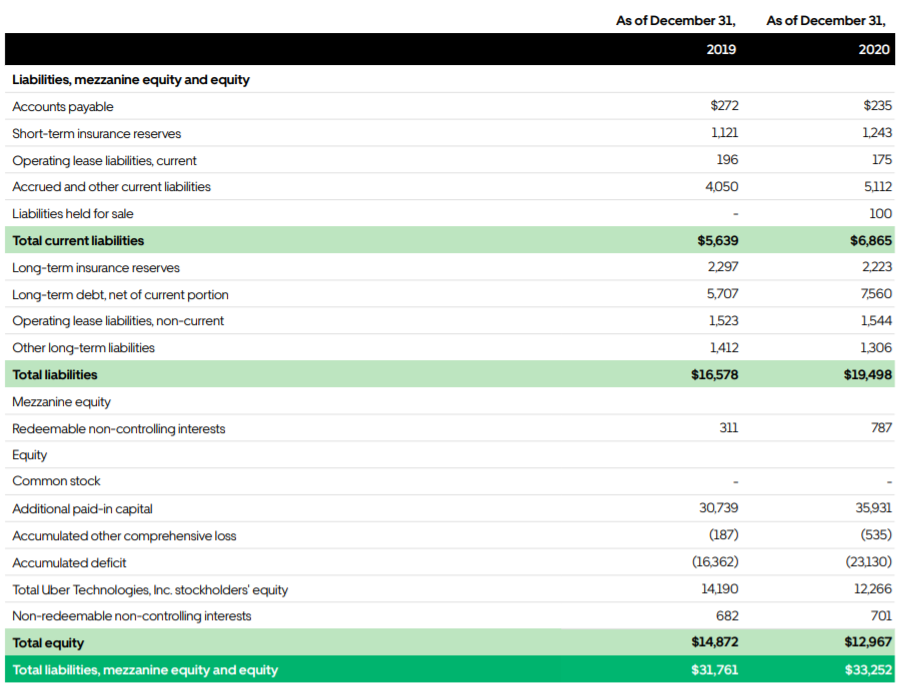Click 'Operating lease liabilities, non-current' label
Image resolution: width=901 pixels, height=687 pixels.
point(118,321)
